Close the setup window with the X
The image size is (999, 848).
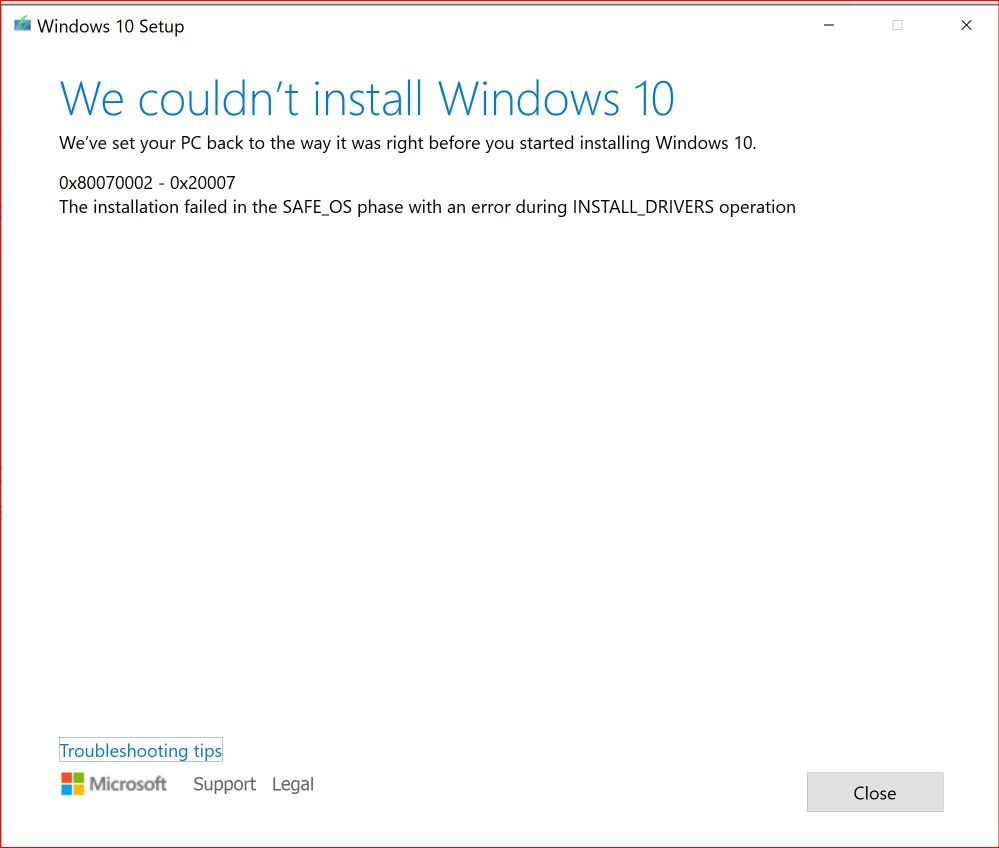pyautogui.click(x=966, y=25)
